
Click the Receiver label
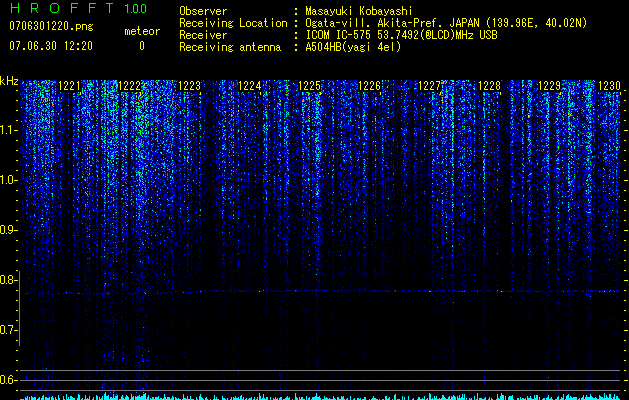click(x=203, y=35)
